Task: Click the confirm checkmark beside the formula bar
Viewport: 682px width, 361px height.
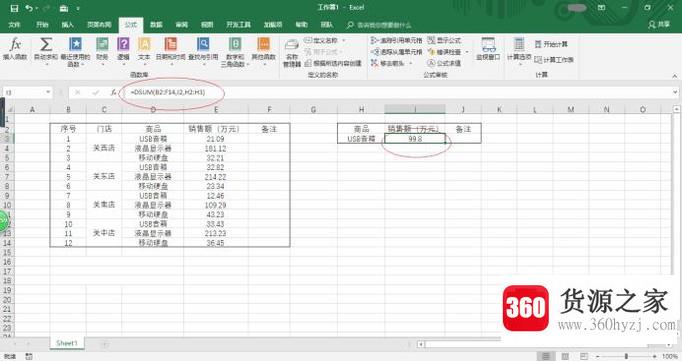Action: click(95, 92)
